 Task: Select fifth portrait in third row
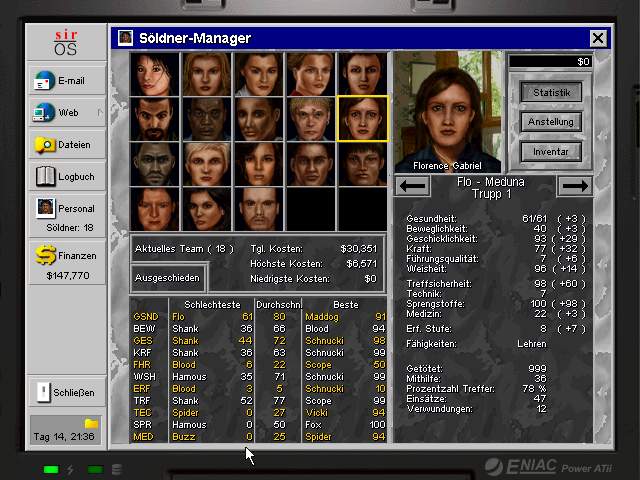(362, 164)
